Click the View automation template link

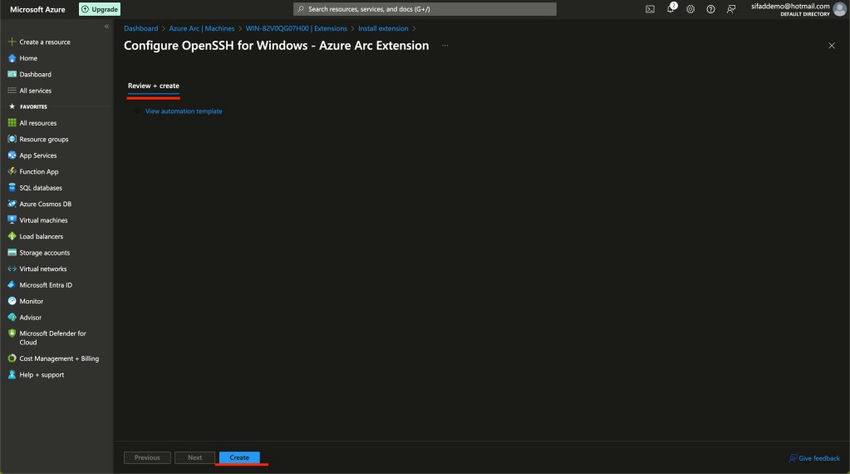(184, 111)
